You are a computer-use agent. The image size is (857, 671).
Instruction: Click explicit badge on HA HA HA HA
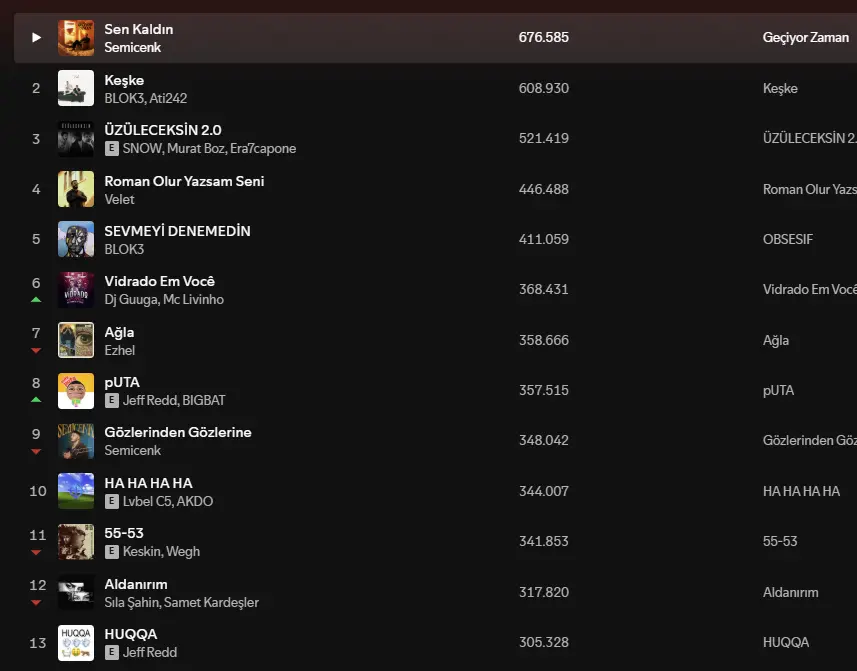[111, 501]
